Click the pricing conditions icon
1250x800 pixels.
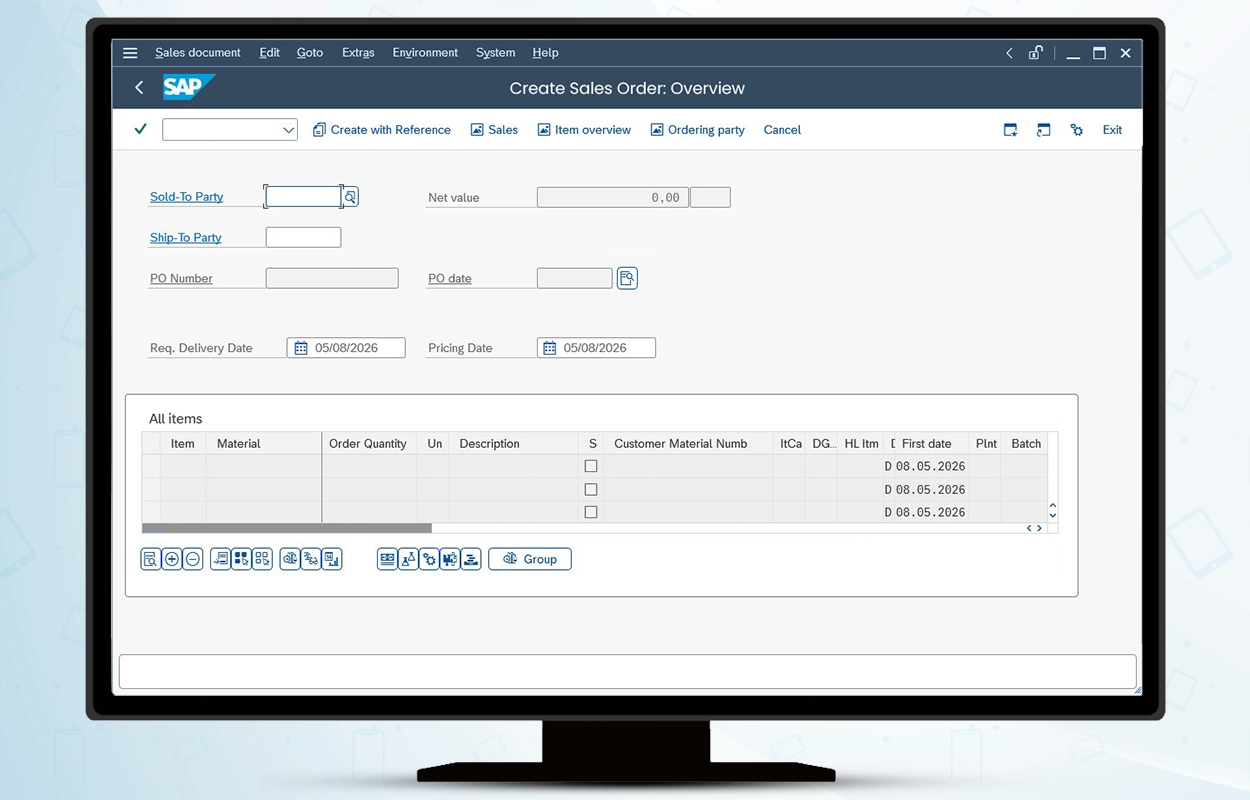(387, 559)
